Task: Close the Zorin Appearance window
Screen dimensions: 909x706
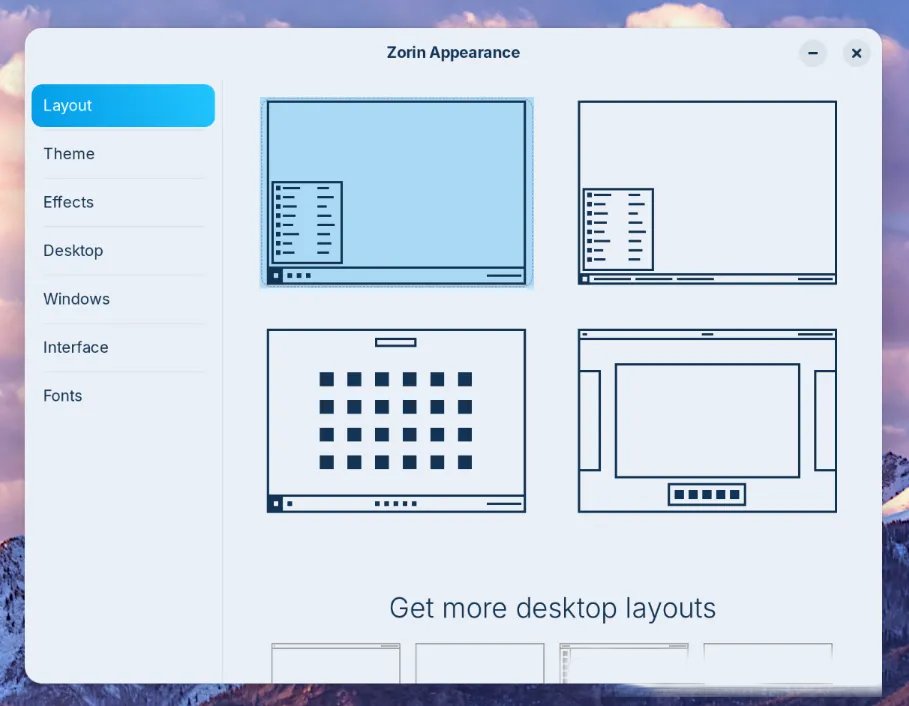Action: pos(856,53)
